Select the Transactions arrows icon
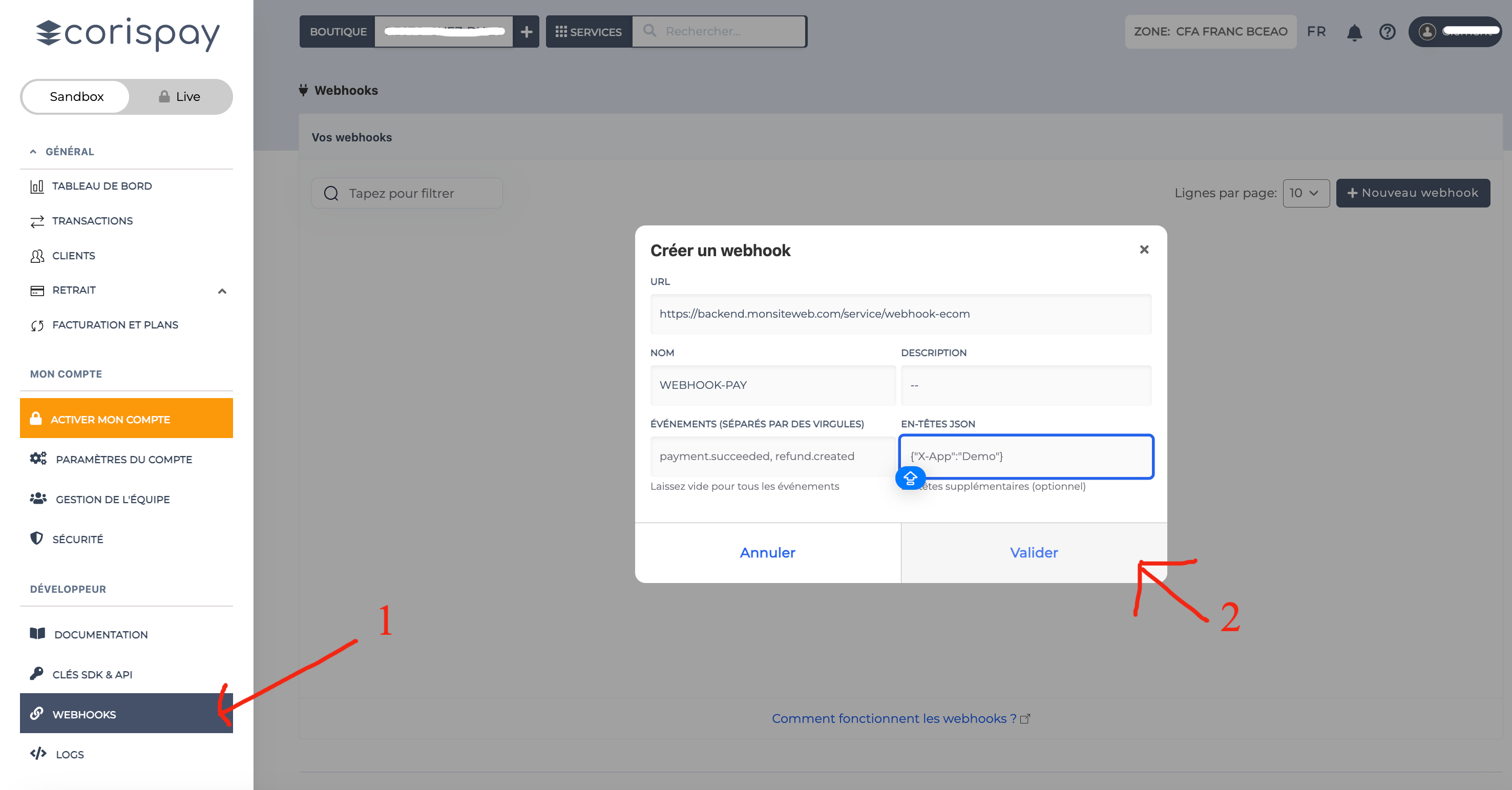Viewport: 1512px width, 790px height. [37, 221]
